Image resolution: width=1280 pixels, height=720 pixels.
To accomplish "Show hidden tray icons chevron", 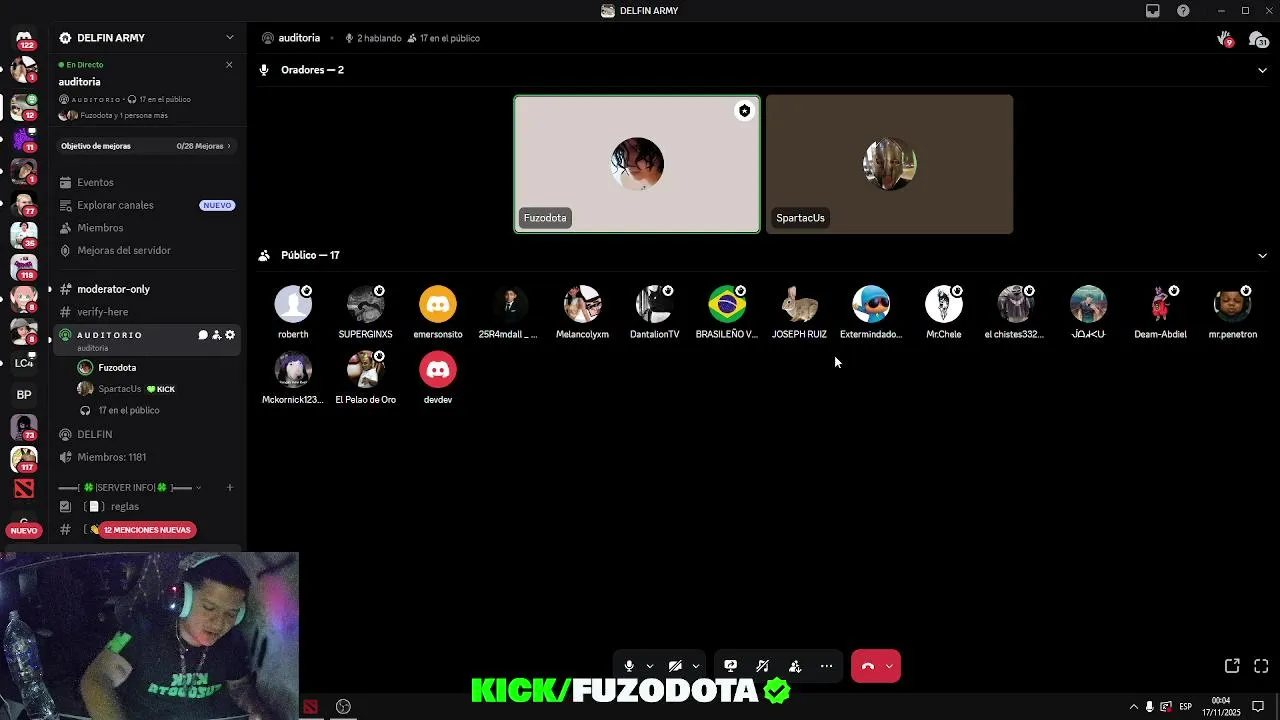I will click(1134, 707).
